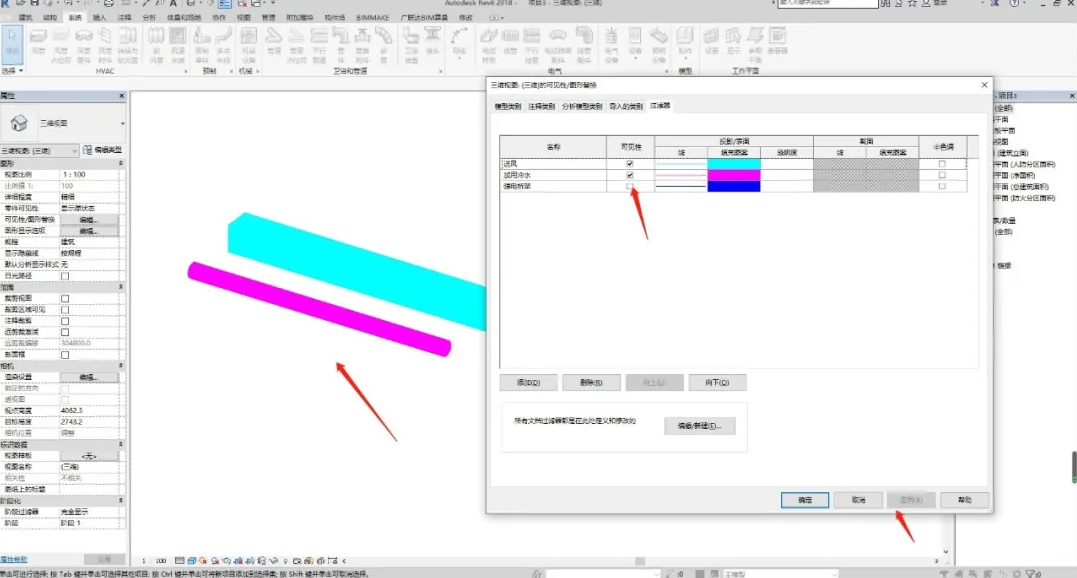The height and width of the screenshot is (578, 1077).
Task: Switch to the 模型类别 tab
Action: point(508,106)
